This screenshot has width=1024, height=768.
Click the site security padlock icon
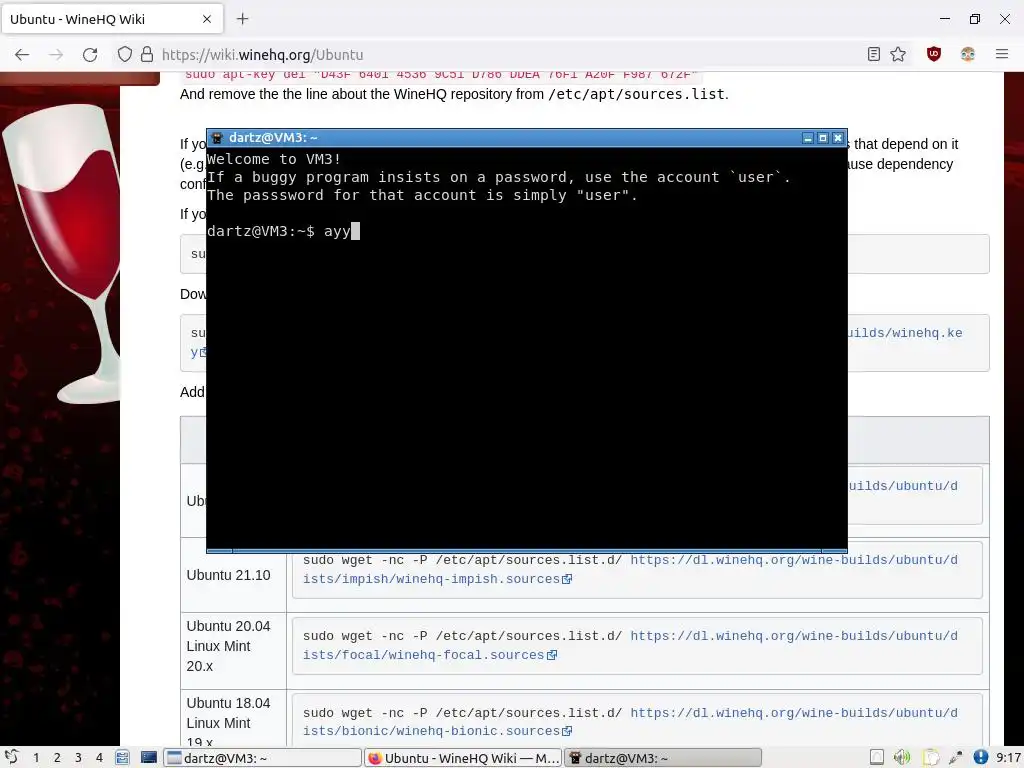147,54
